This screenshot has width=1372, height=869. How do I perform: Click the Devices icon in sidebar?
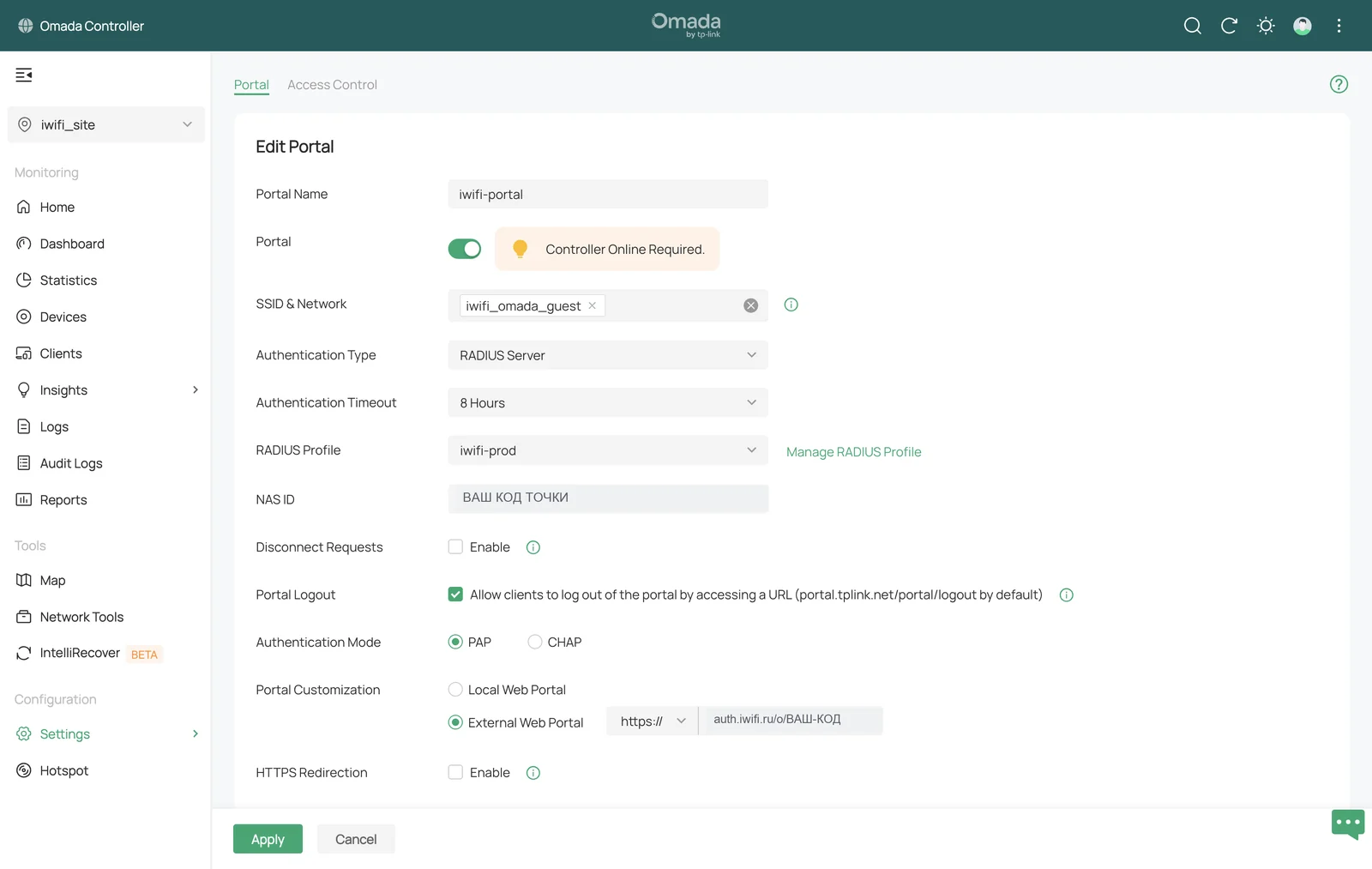coord(24,317)
